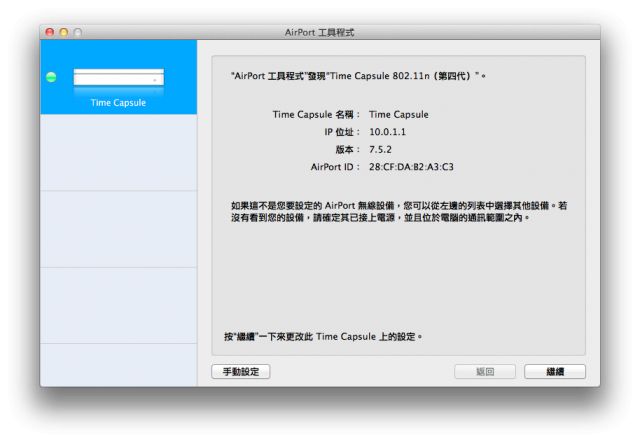This screenshot has height=442, width=640.
Task: Click the Time Capsule 名稱 label
Action: pyautogui.click(x=316, y=114)
